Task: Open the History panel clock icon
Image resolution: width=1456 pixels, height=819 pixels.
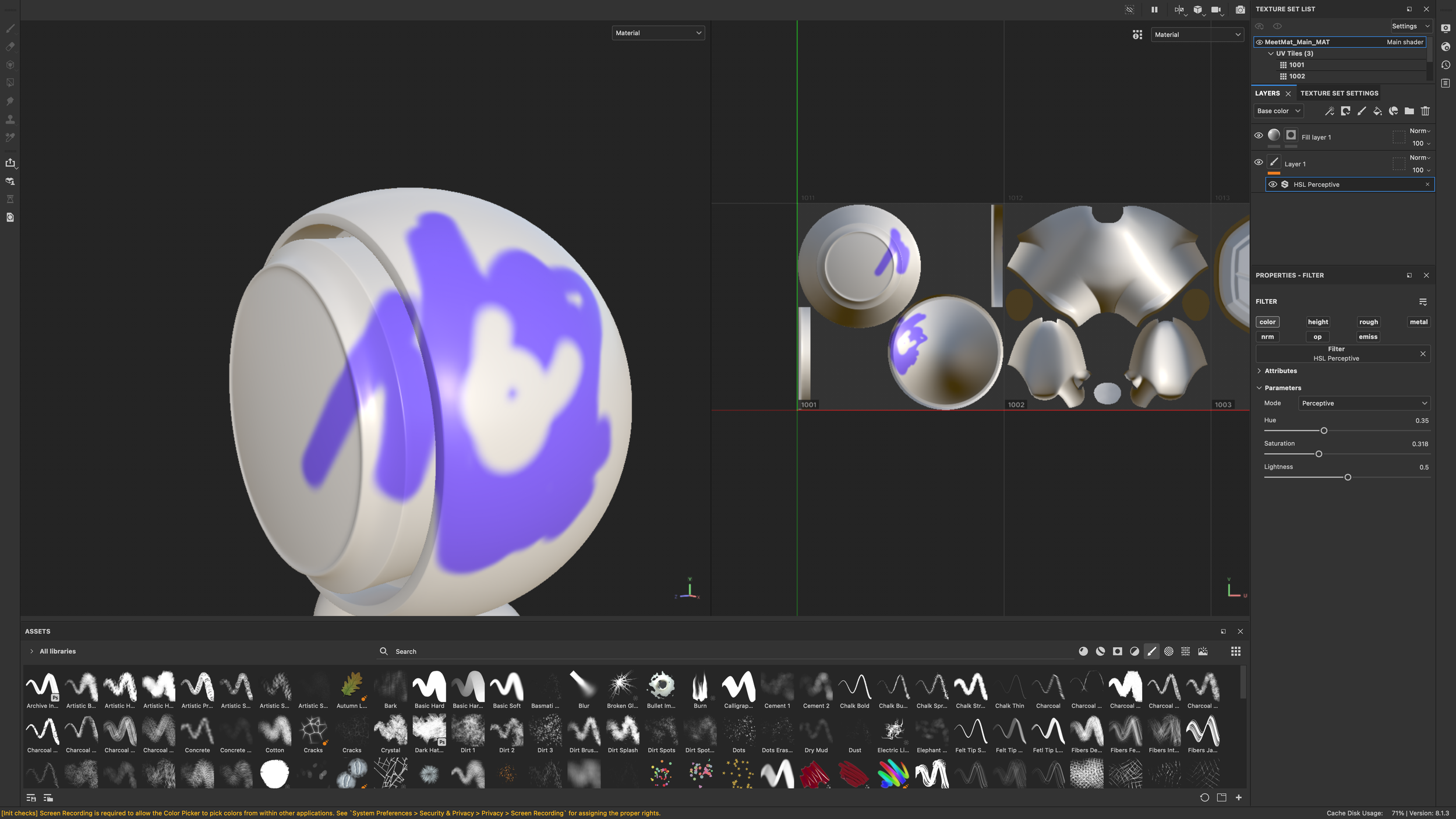Action: (x=1446, y=65)
